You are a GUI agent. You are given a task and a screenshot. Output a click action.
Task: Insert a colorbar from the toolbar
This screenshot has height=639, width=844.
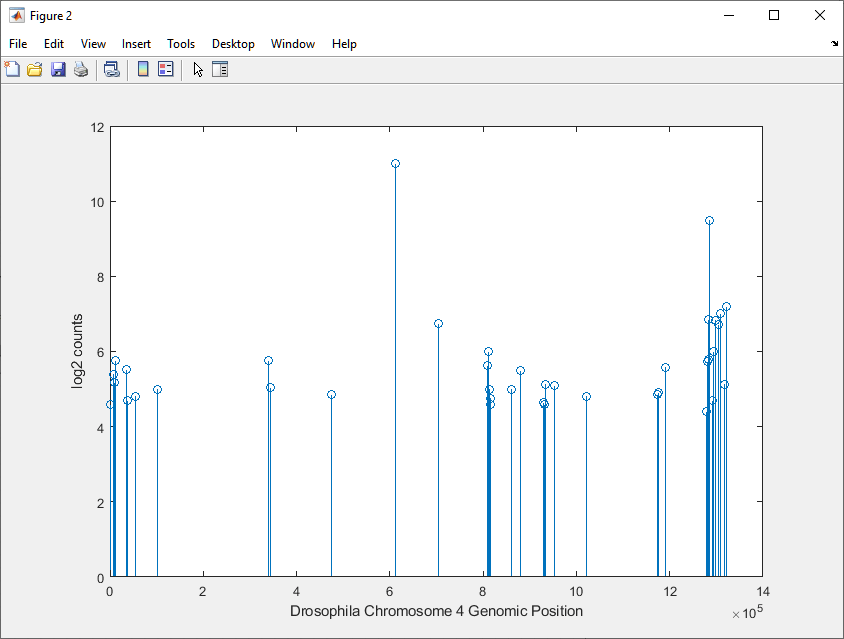pyautogui.click(x=141, y=69)
